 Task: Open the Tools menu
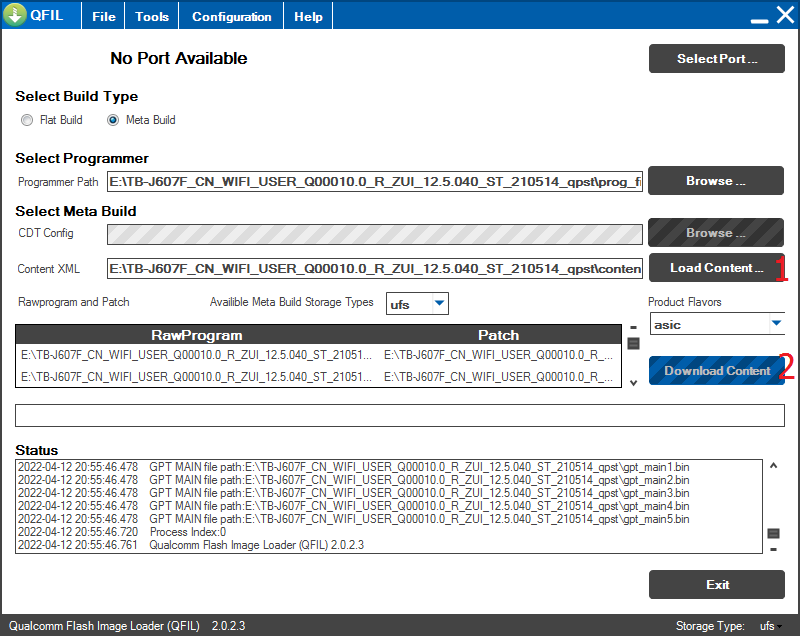tap(152, 16)
